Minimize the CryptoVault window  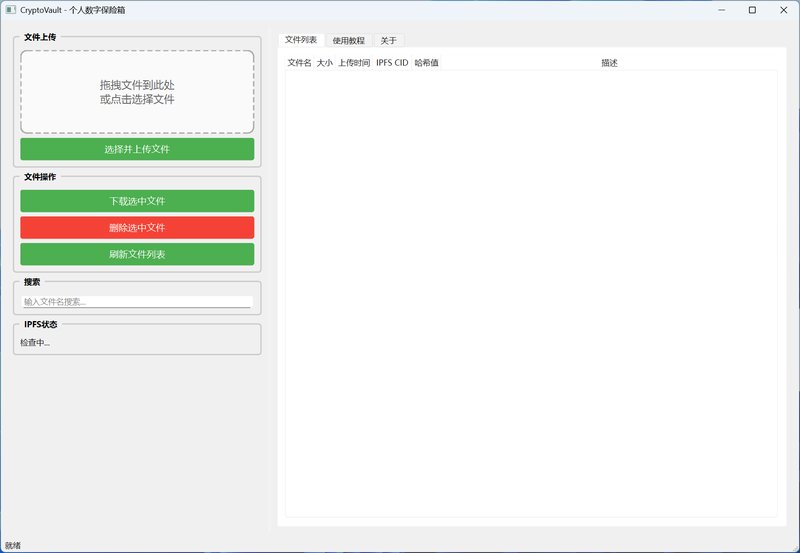click(x=721, y=10)
